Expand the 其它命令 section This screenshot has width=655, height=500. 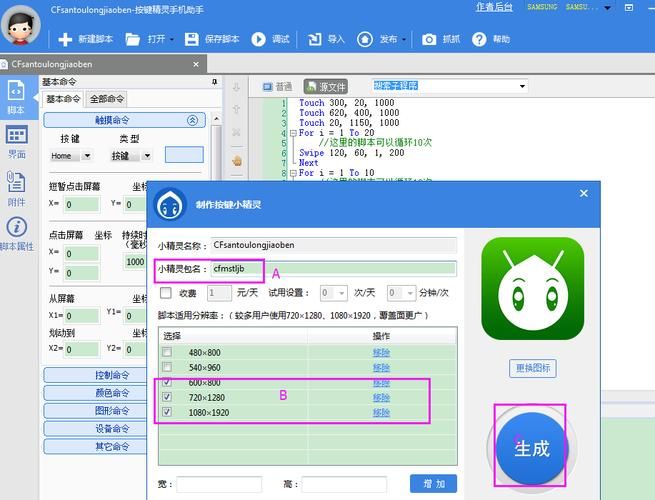[96, 446]
